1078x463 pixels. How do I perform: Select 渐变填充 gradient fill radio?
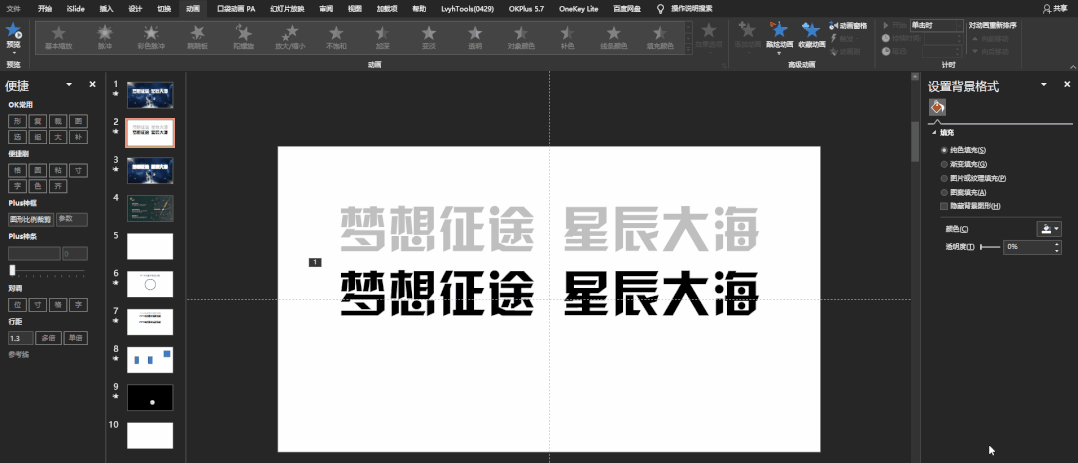pos(944,164)
